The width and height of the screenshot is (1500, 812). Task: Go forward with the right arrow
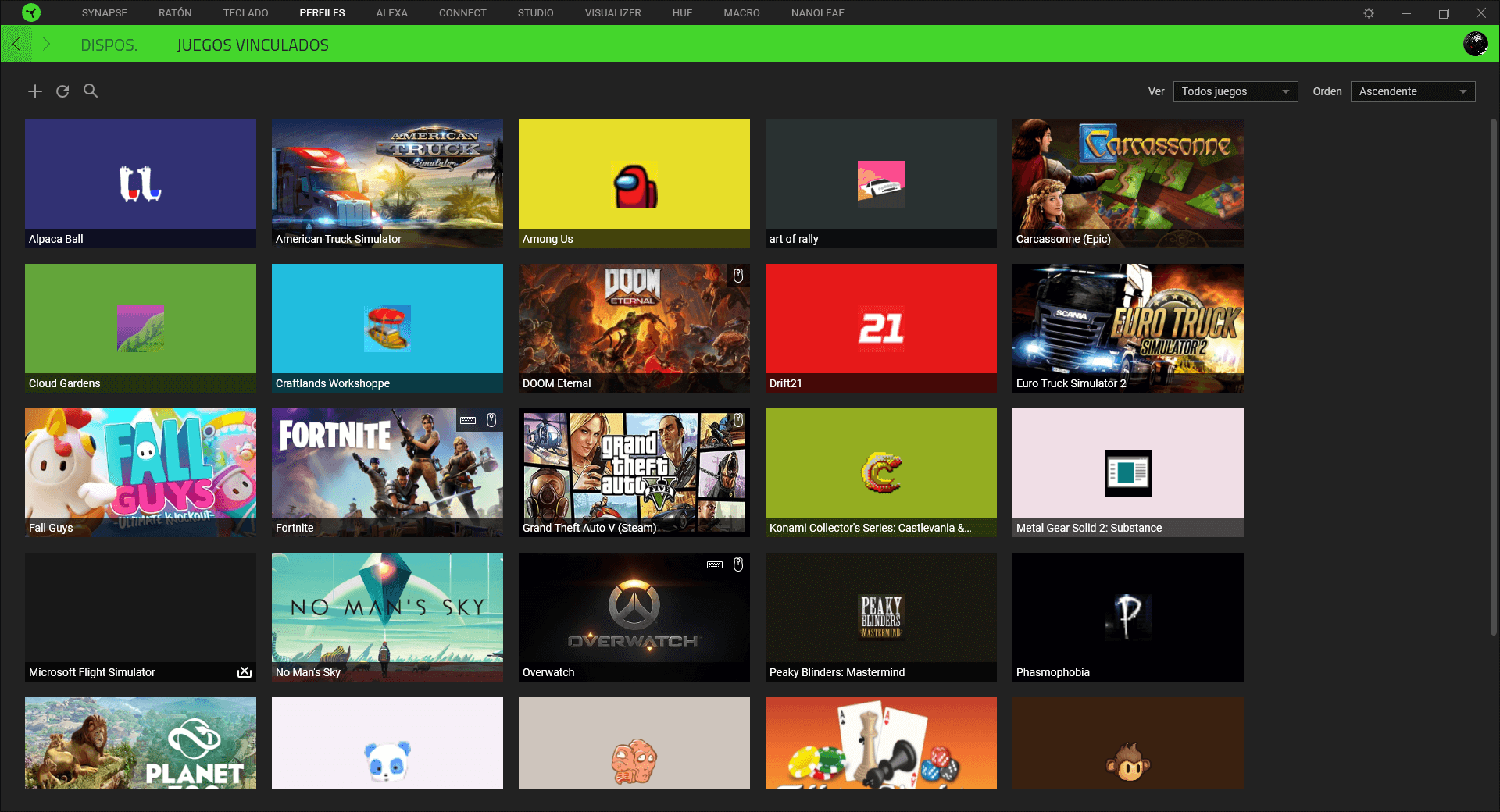pos(46,45)
